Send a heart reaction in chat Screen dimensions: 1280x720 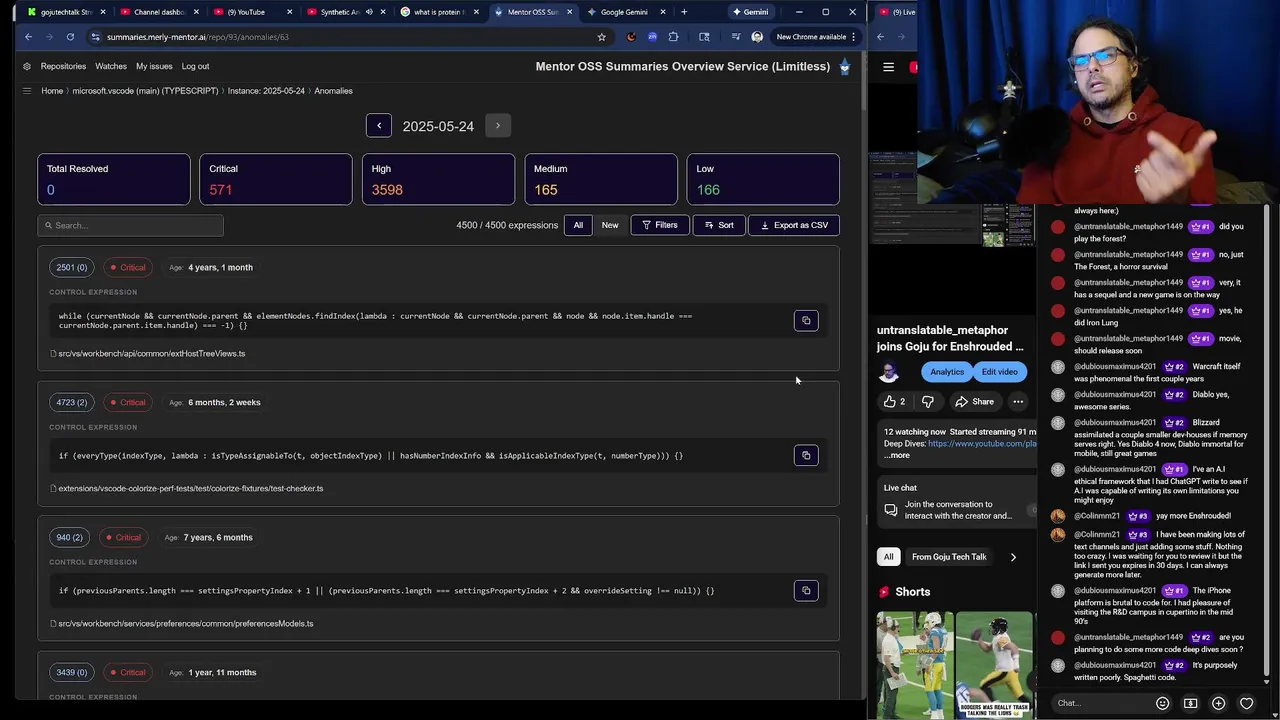pos(1246,703)
